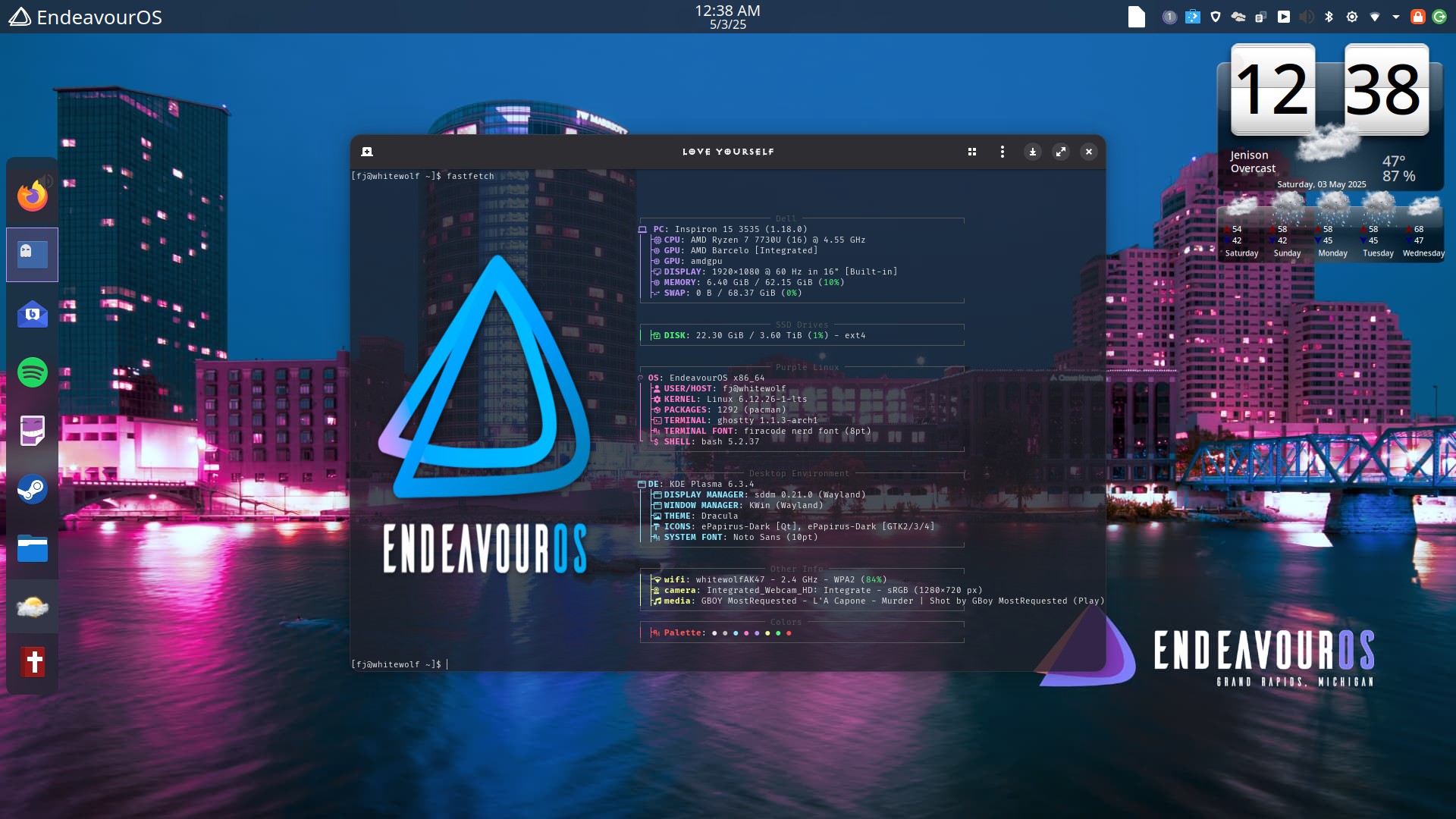Click the TERMINAL line ghostty 1.1.3-arch1
Viewport: 1456px width, 819px height.
(735, 420)
